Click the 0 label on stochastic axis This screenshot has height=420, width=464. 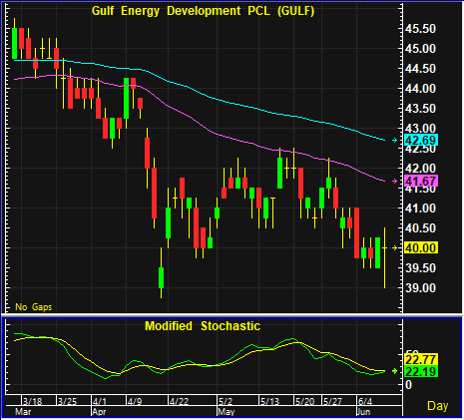pyautogui.click(x=408, y=385)
